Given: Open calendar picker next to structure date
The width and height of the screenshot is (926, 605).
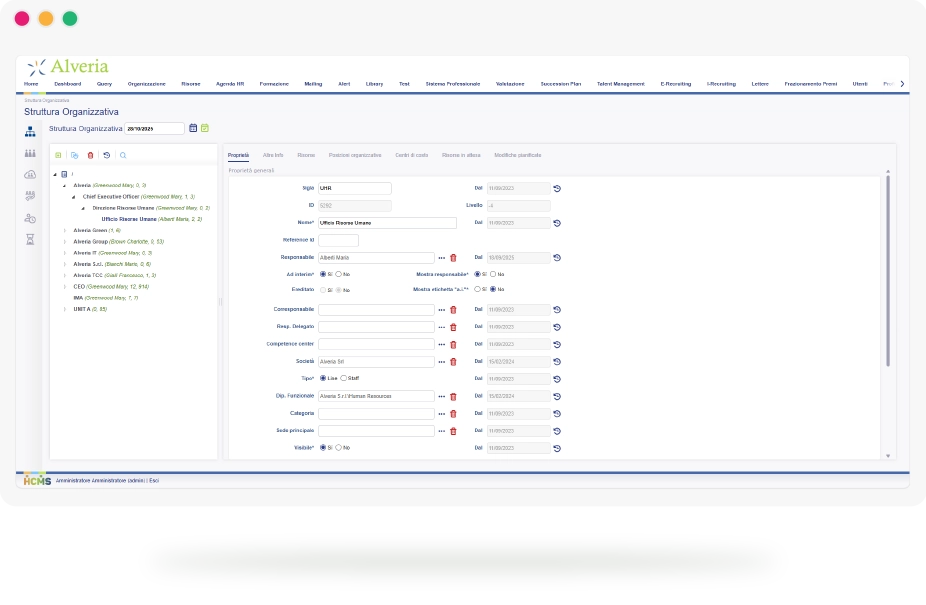Looking at the screenshot, I should (x=193, y=128).
